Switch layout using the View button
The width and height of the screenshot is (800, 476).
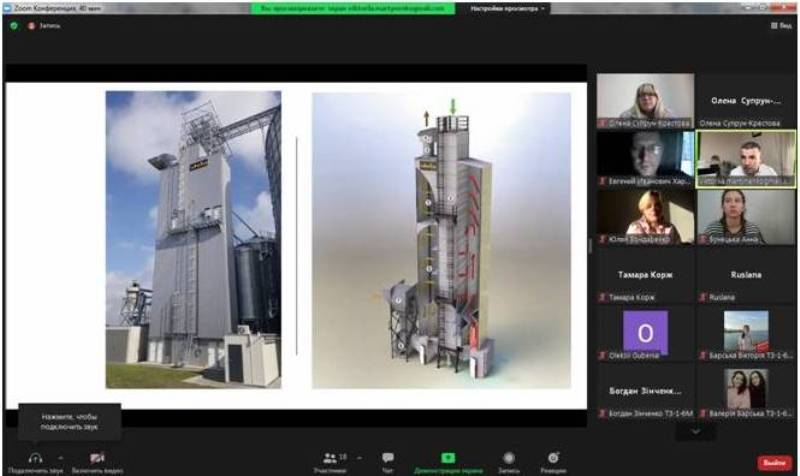point(780,26)
